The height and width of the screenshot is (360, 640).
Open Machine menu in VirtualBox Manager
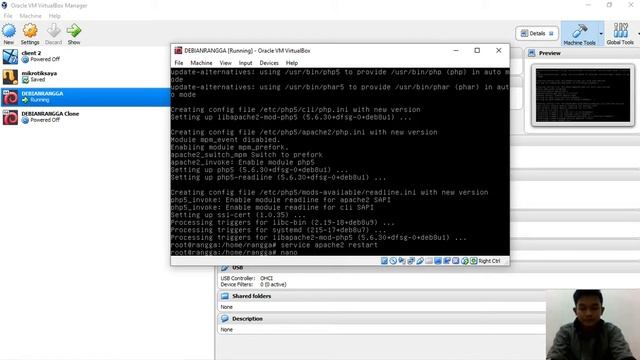click(x=31, y=16)
